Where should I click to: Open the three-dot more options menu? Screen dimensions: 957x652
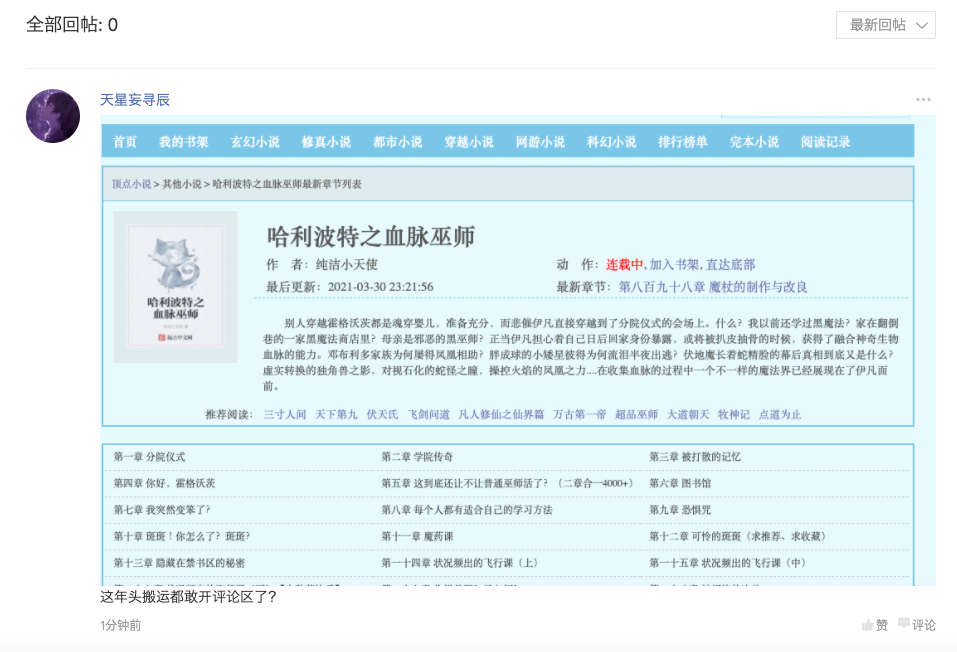923,100
